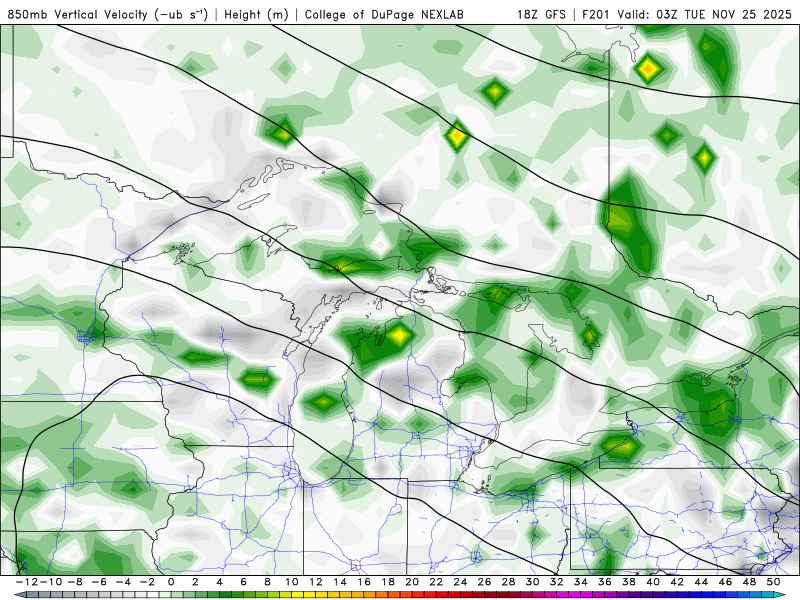This screenshot has height=600, width=800.
Task: Click the "50" value on the color scale
Action: pyautogui.click(x=773, y=582)
